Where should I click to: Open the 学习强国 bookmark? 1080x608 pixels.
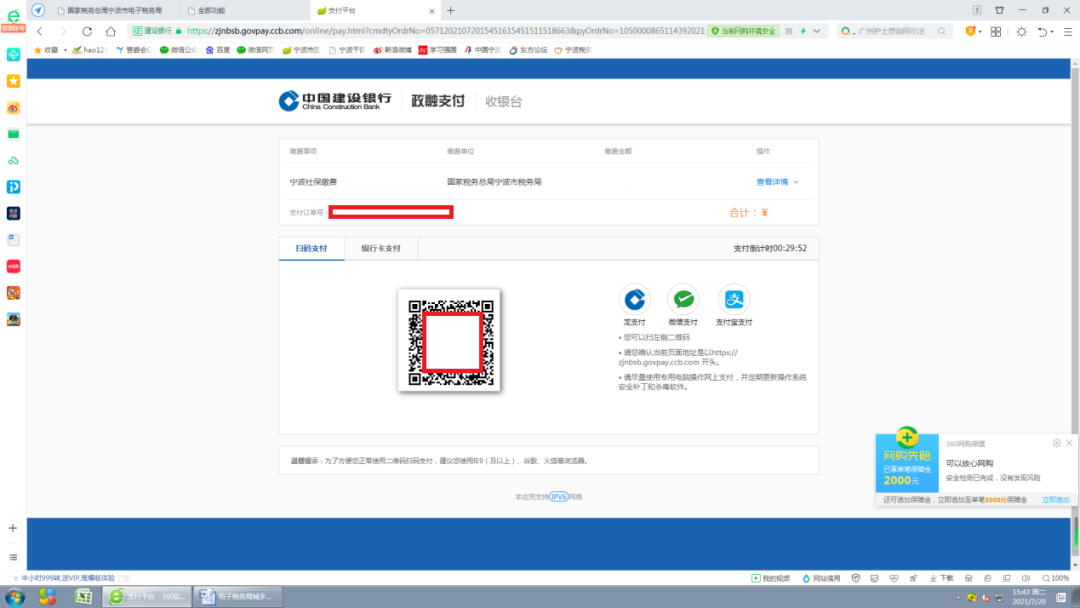pyautogui.click(x=437, y=50)
